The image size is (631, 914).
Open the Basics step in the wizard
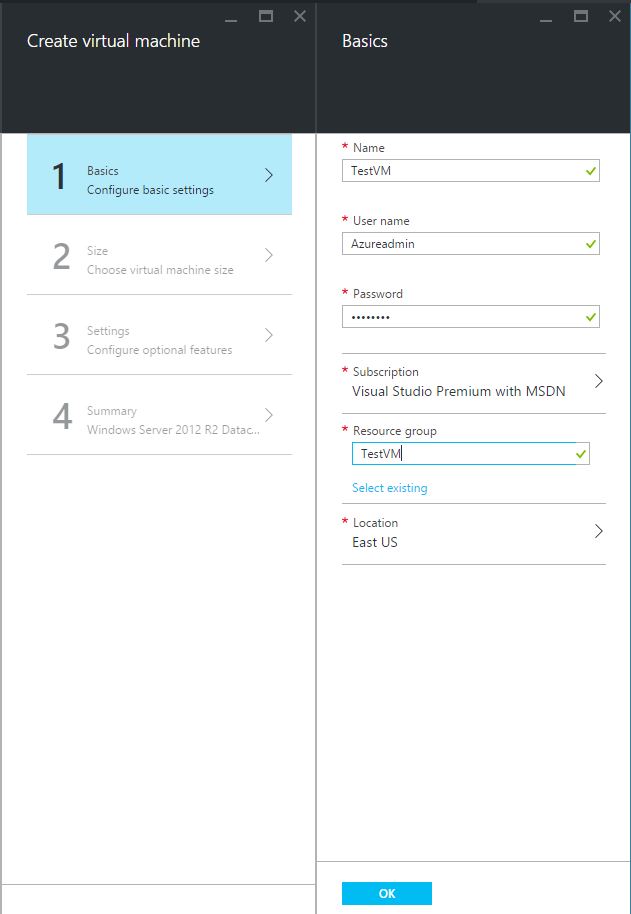159,175
